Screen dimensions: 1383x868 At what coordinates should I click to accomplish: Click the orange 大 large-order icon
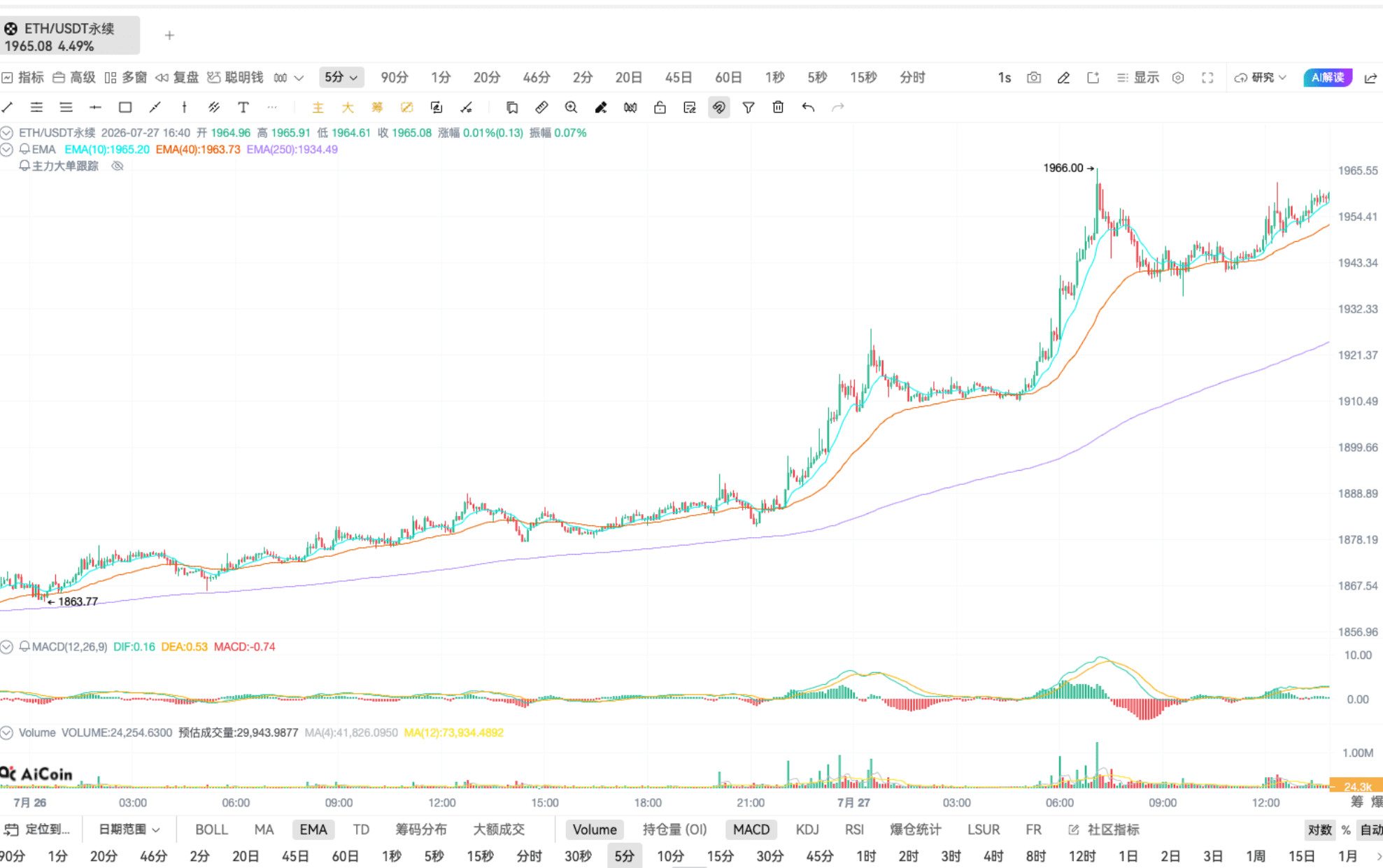[348, 107]
